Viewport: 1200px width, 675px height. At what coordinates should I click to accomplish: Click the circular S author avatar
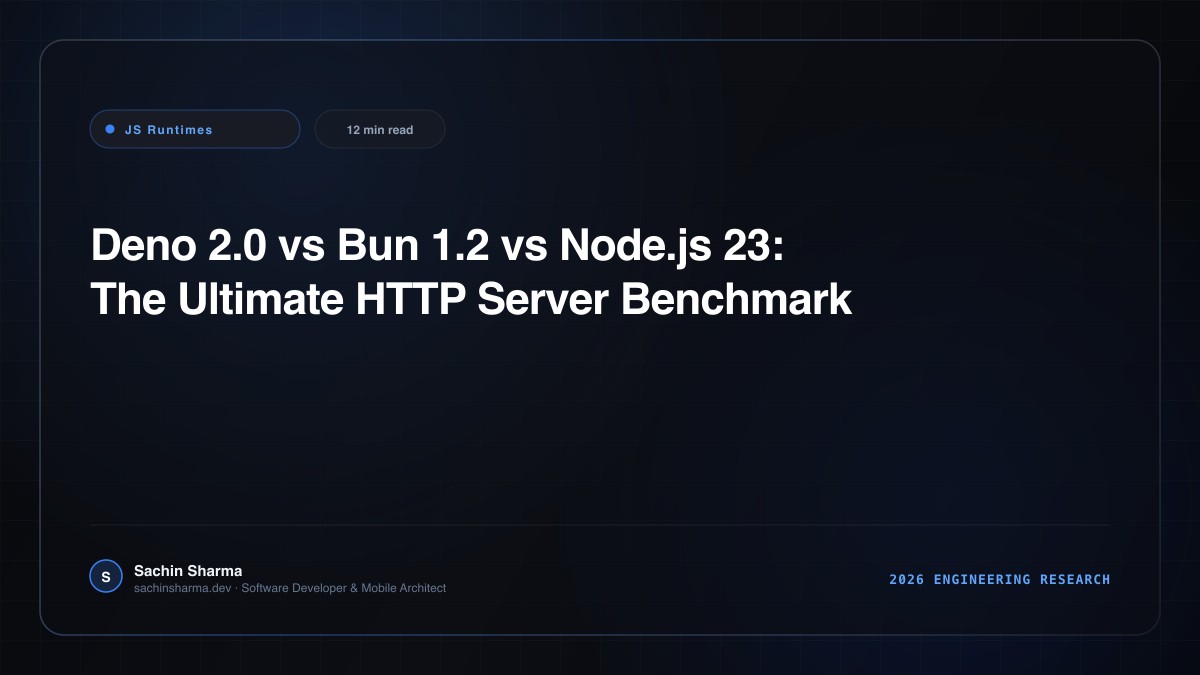coord(106,577)
